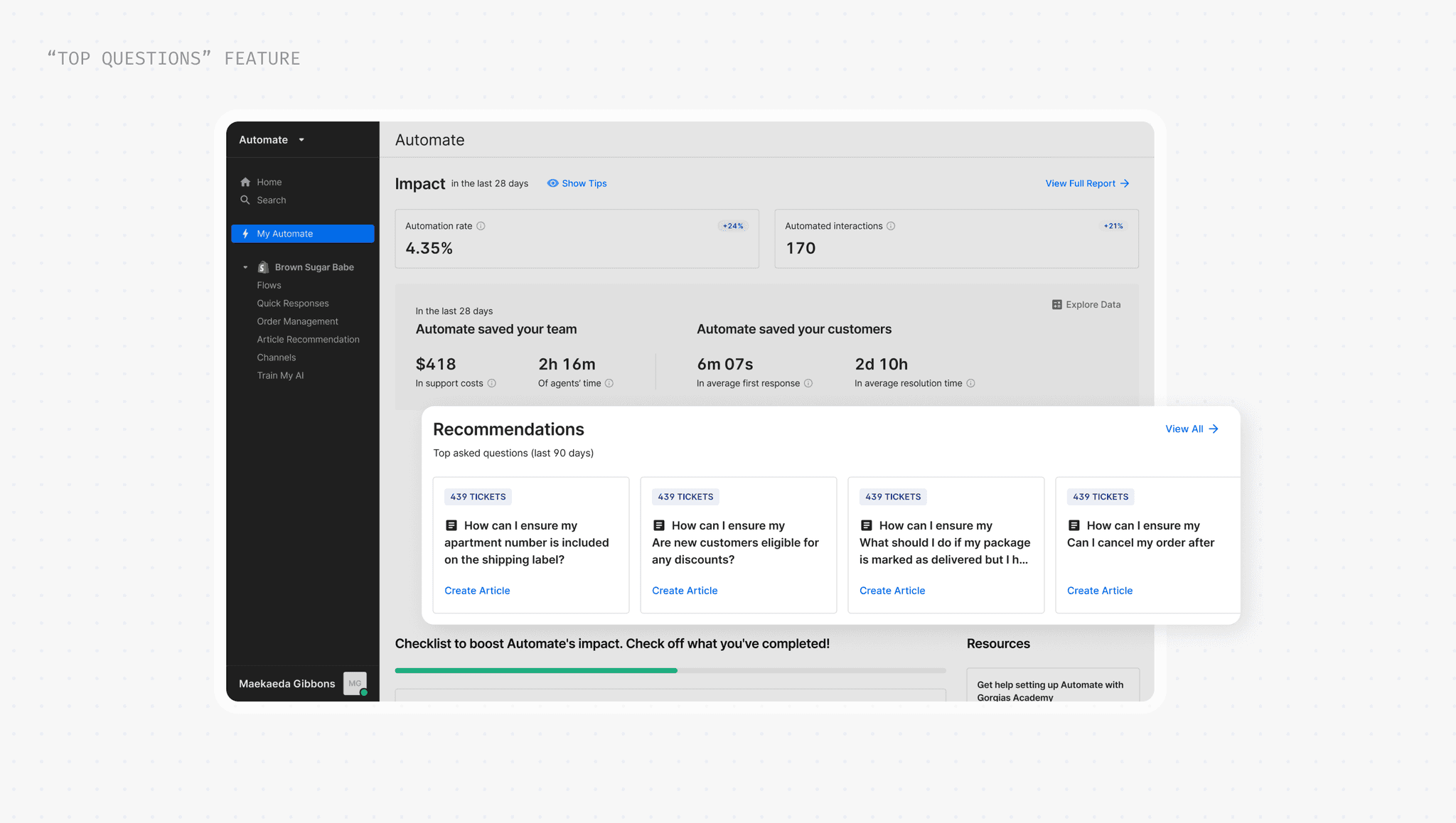Click the info icon beside Automated interactions

(891, 226)
